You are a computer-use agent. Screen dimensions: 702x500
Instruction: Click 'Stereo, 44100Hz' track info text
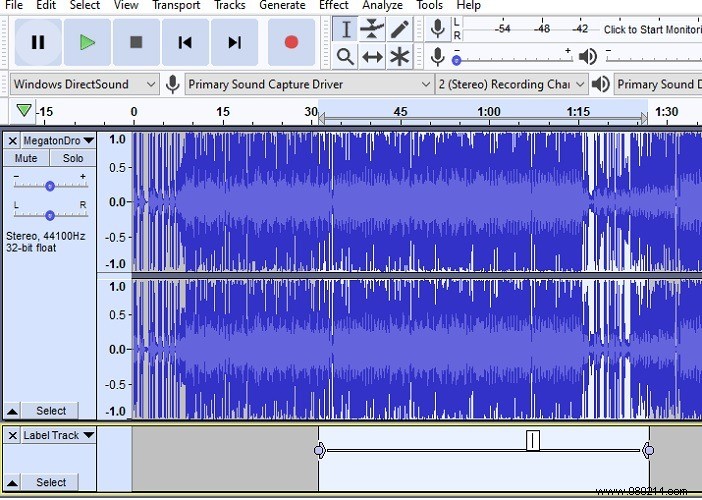point(45,236)
